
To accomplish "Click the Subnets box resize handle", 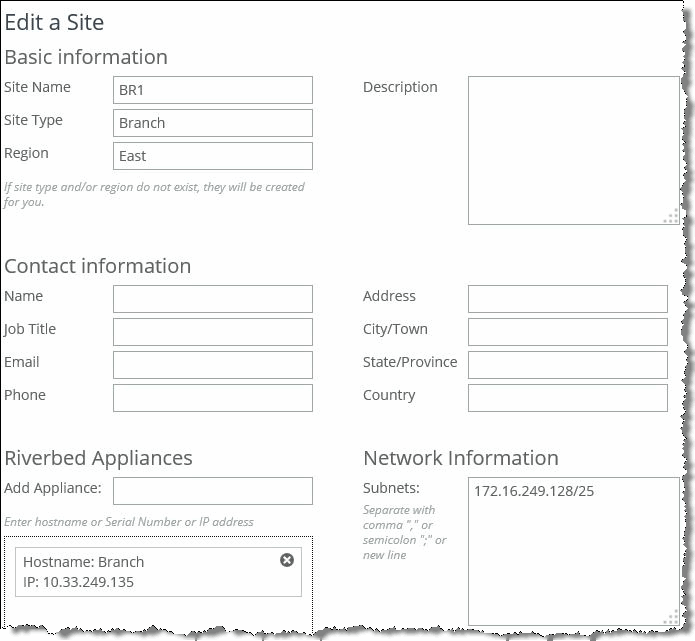I will [672, 619].
